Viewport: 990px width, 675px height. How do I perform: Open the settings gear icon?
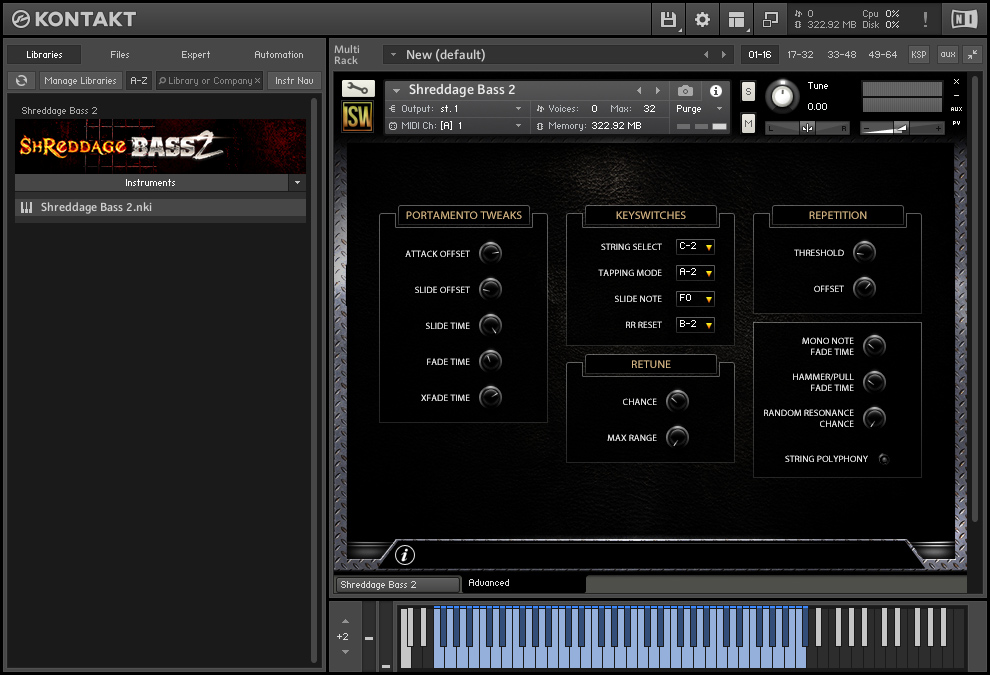coord(702,19)
